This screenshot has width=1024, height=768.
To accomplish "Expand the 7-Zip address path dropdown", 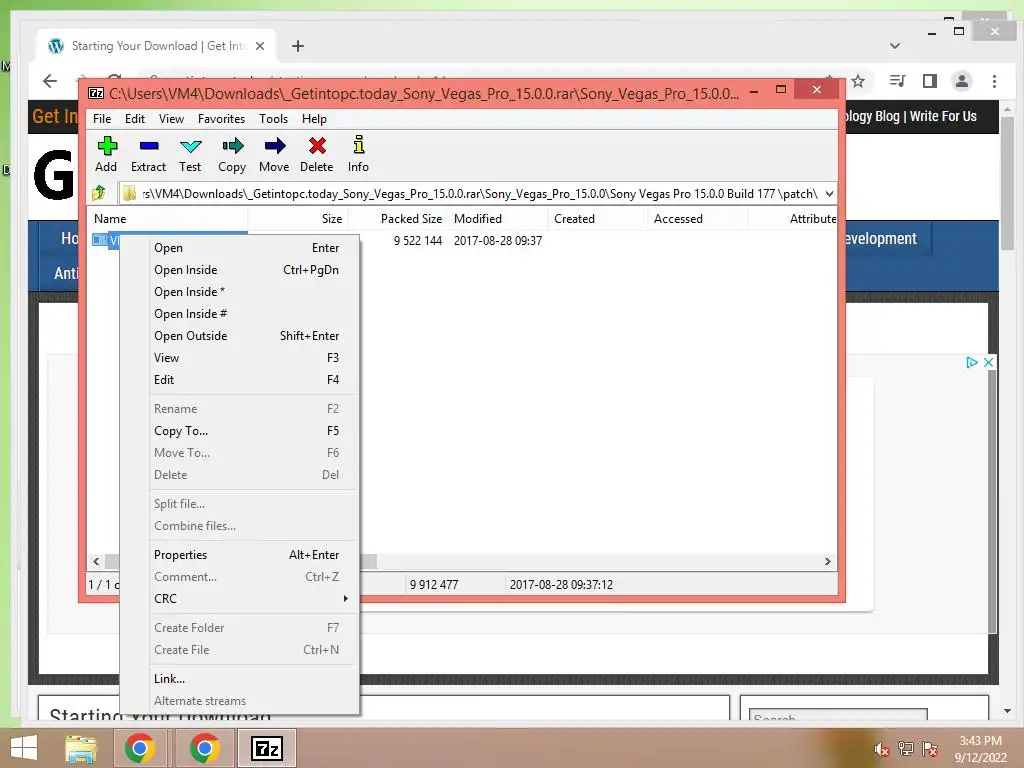I will coord(829,193).
